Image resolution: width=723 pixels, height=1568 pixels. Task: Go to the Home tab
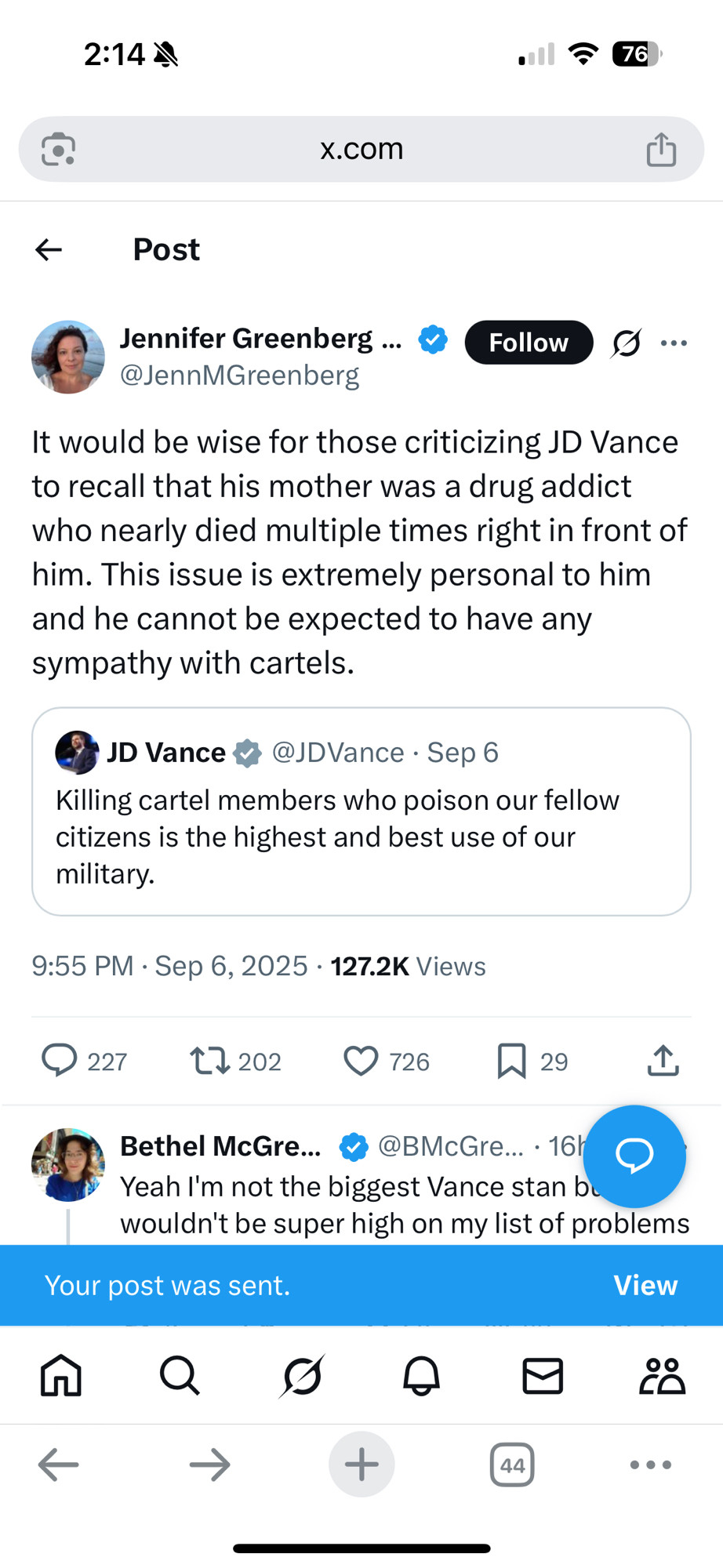tap(61, 1376)
